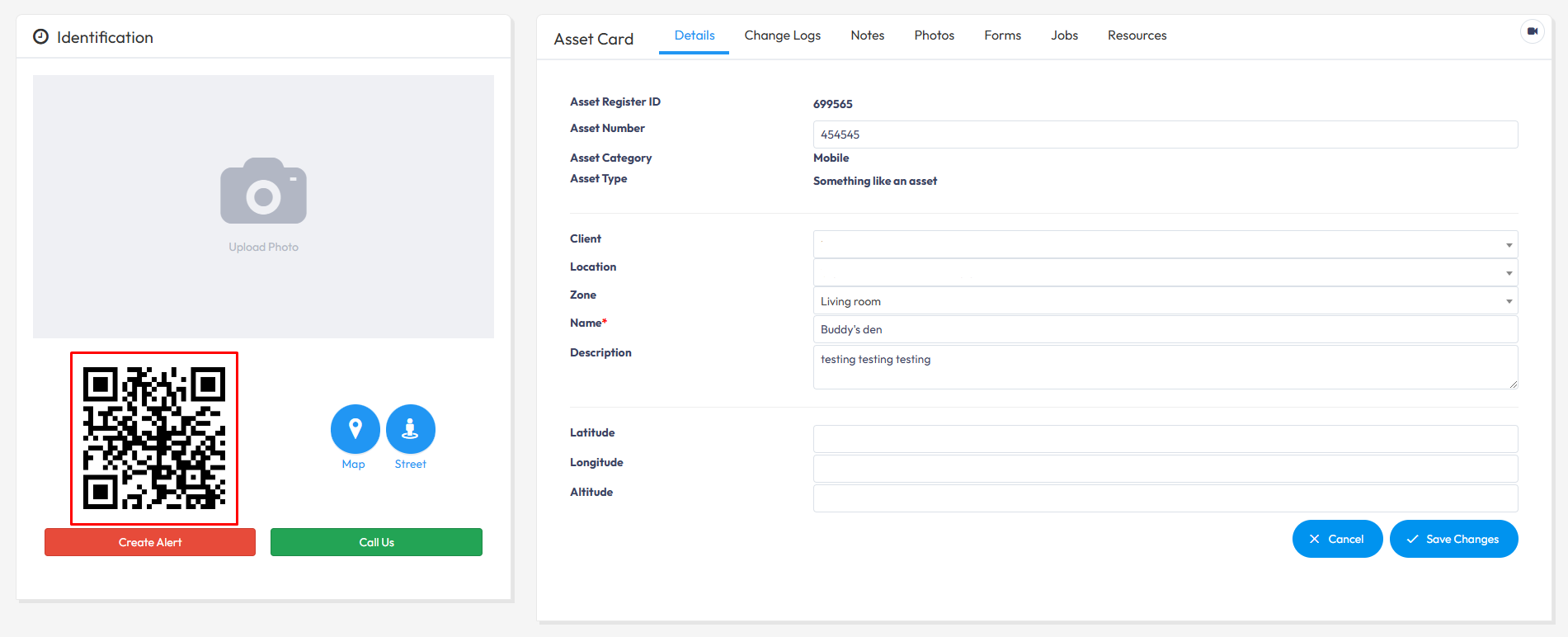Open the Notes tab

point(868,35)
